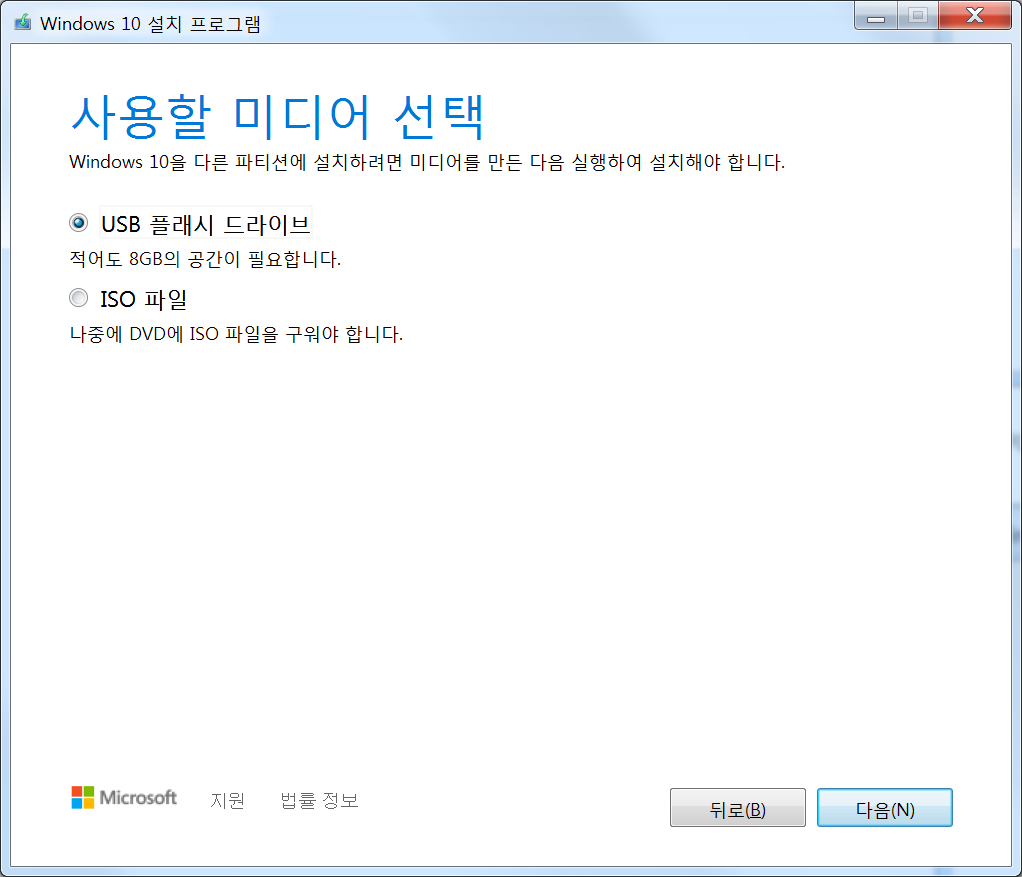Click the disabled maximize button

[x=917, y=17]
